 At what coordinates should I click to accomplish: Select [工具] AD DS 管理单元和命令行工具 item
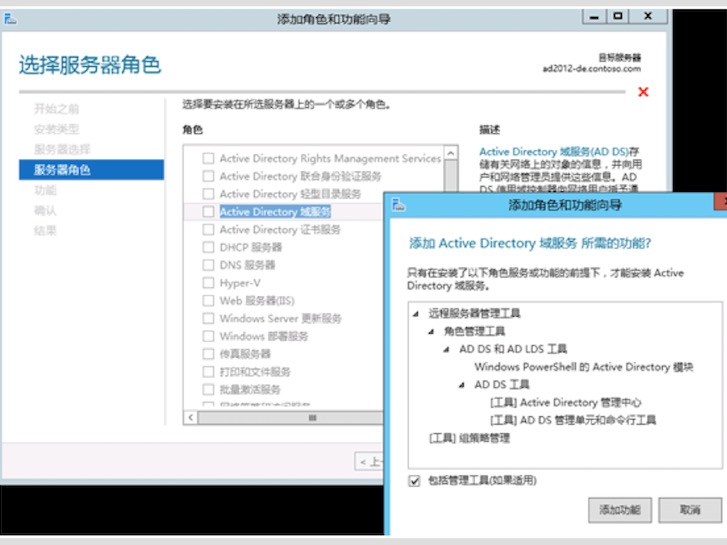pyautogui.click(x=573, y=420)
